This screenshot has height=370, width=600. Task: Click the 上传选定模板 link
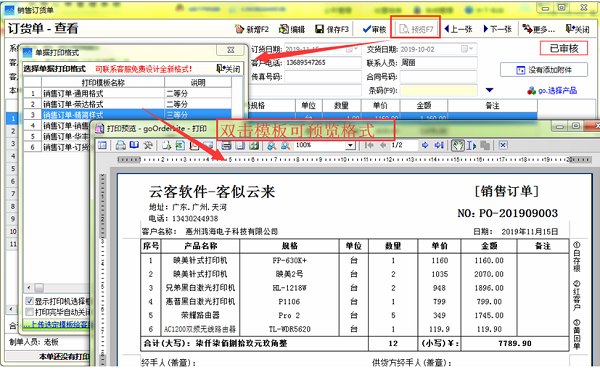point(57,324)
